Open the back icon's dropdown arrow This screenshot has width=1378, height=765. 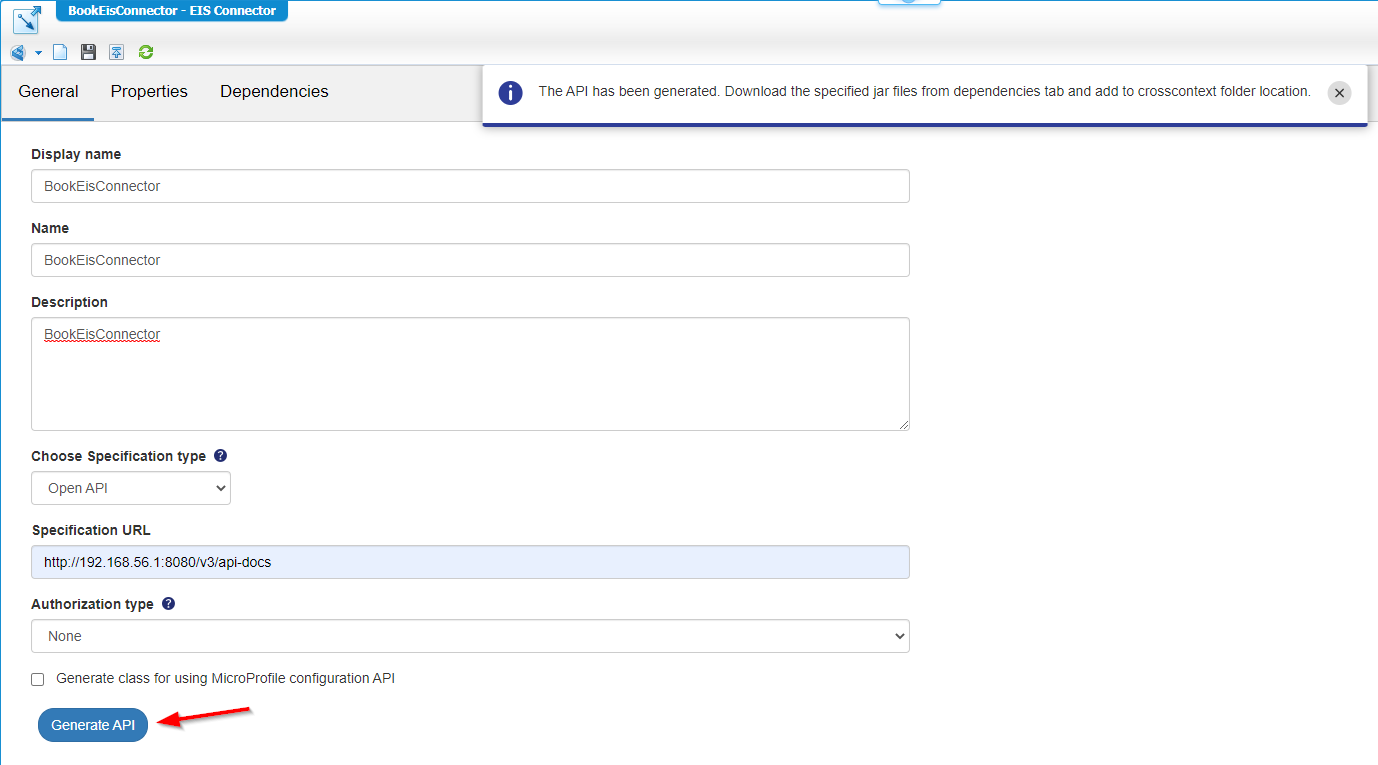click(38, 52)
